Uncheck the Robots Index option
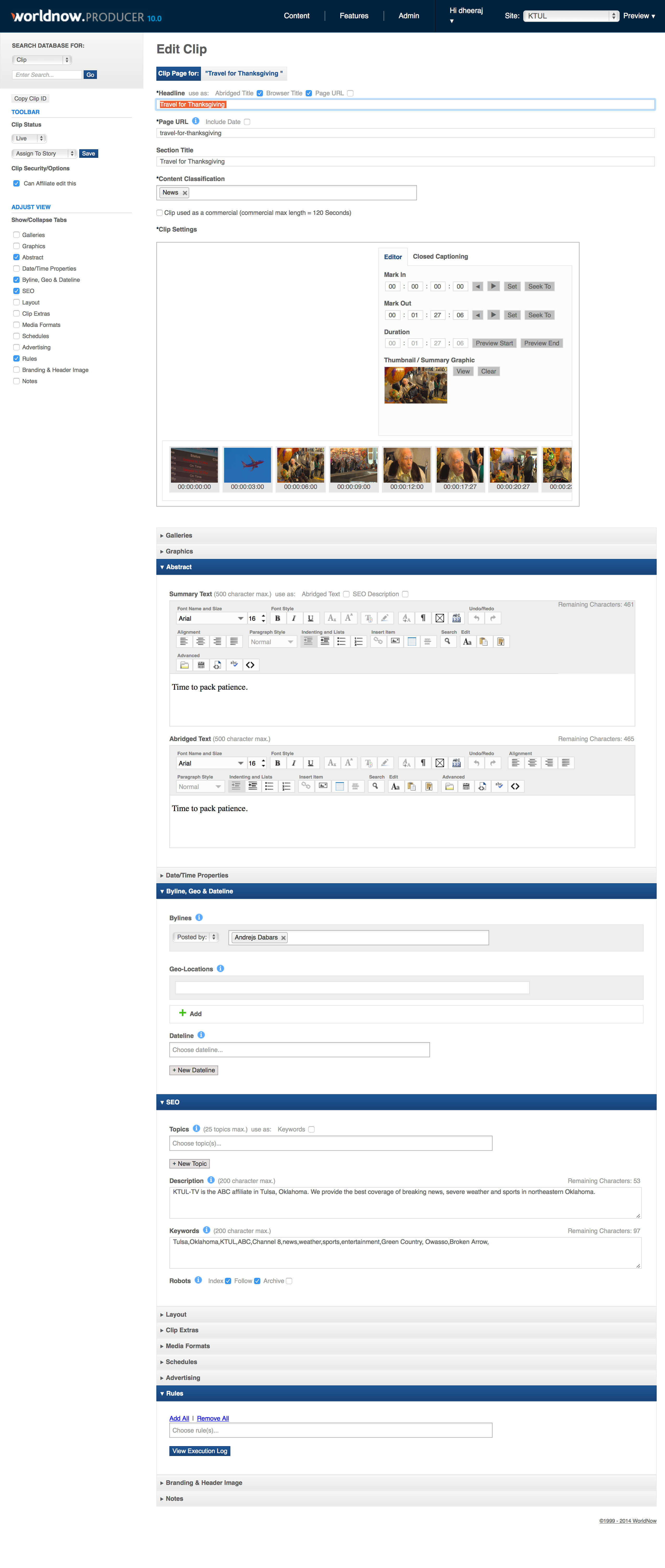The width and height of the screenshot is (665, 1568). tap(228, 1281)
